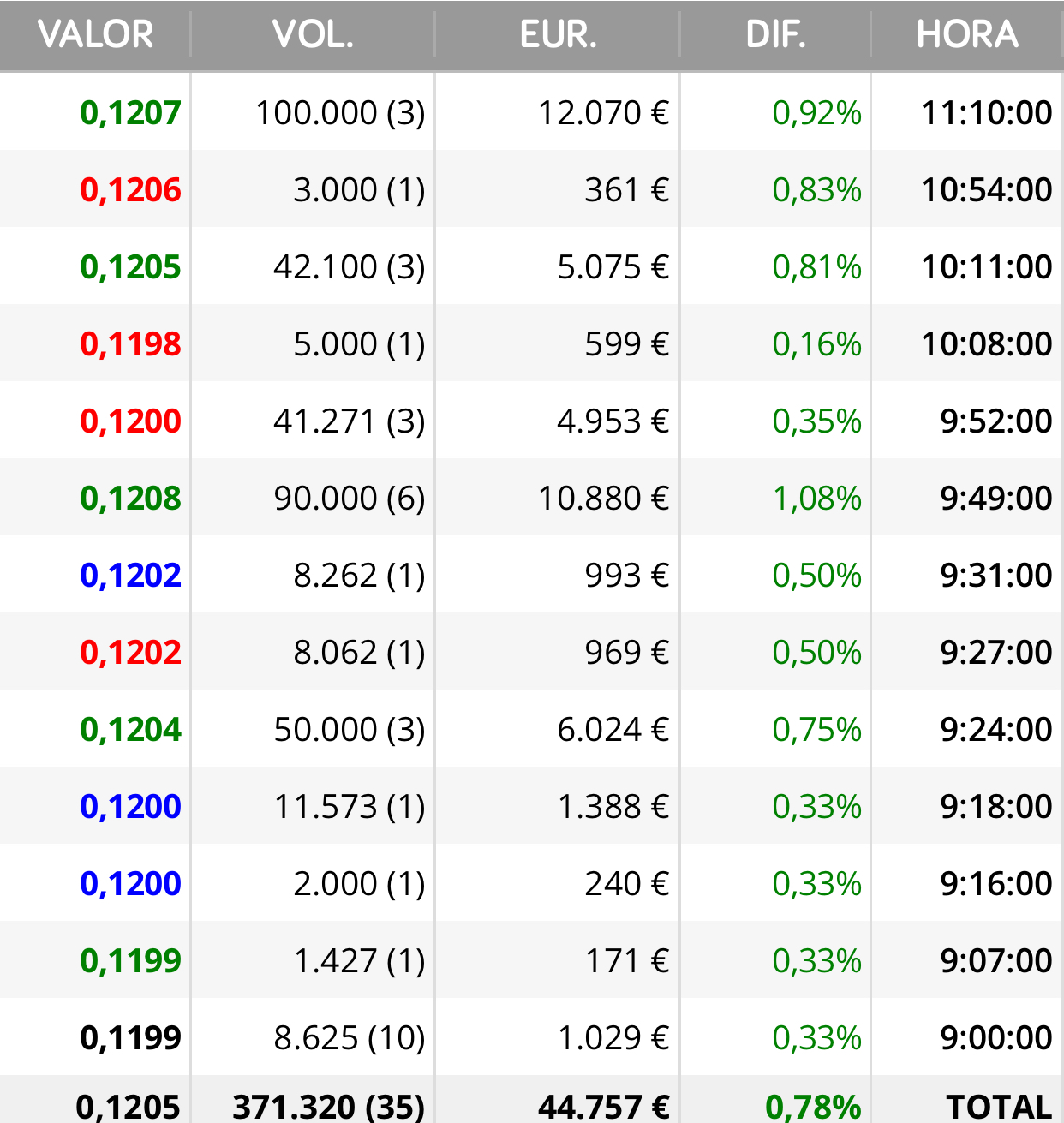Select difference 0,83%
The width and height of the screenshot is (1064, 1123).
[816, 190]
